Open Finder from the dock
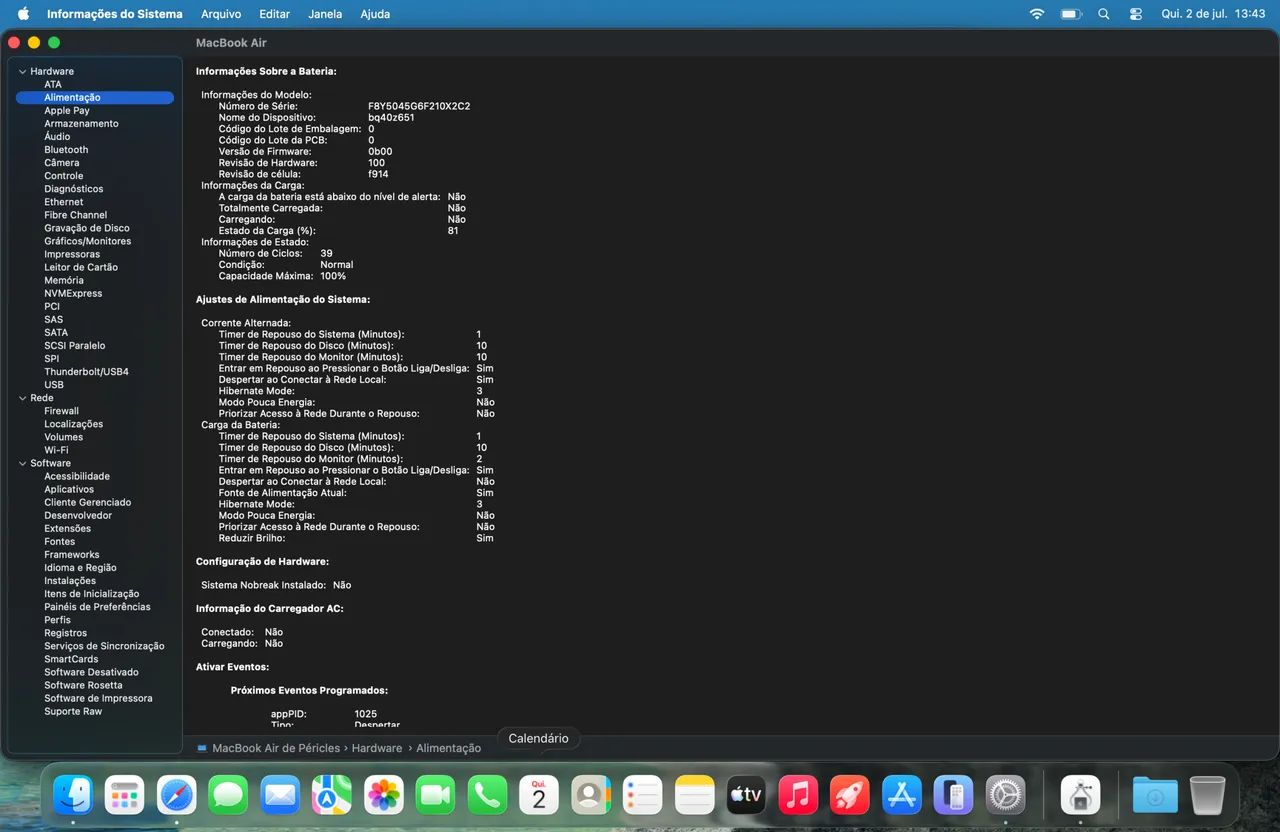1280x832 pixels. (x=73, y=796)
